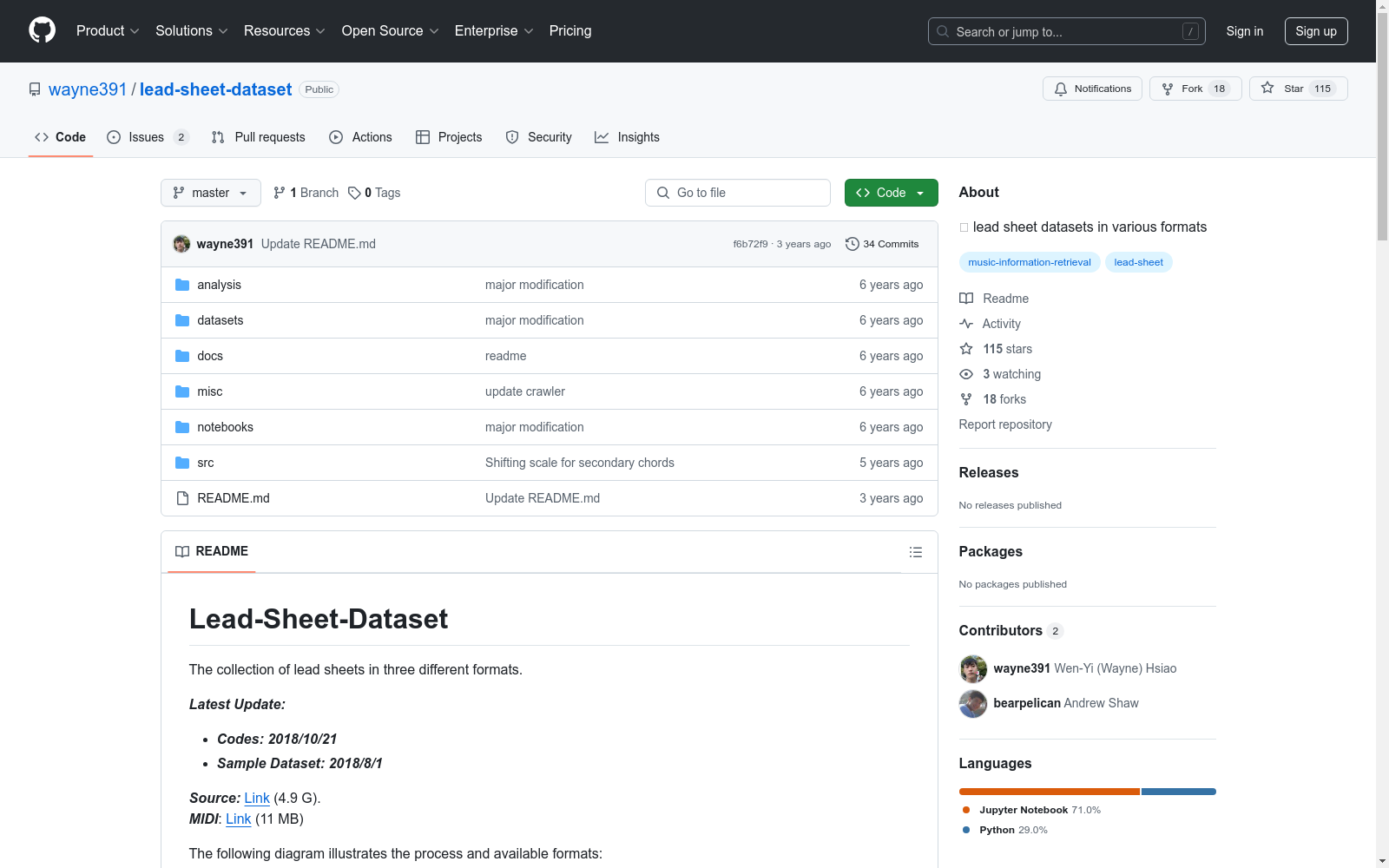Switch to the Actions tab

361,137
